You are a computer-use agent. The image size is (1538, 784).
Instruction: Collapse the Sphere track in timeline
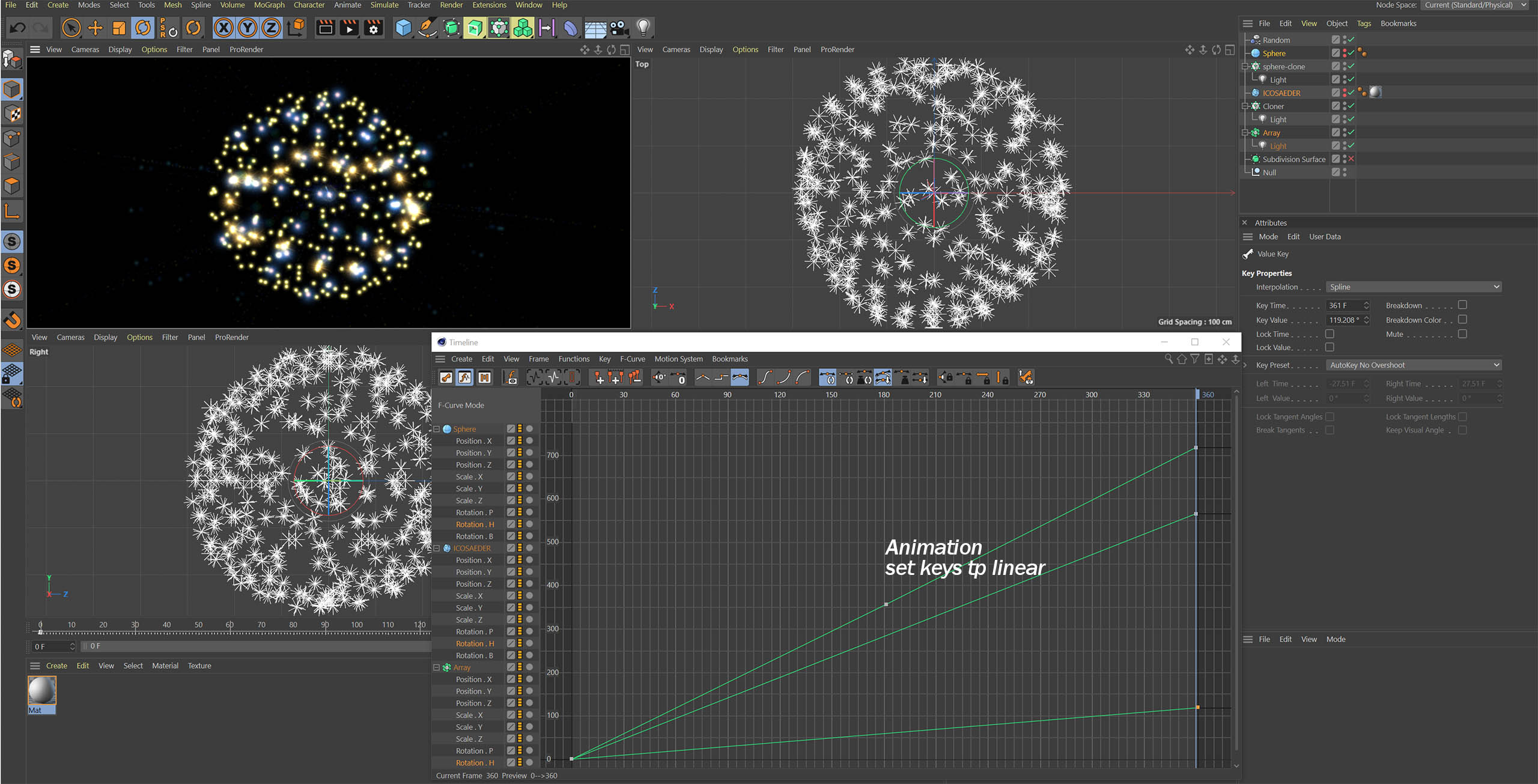click(437, 429)
